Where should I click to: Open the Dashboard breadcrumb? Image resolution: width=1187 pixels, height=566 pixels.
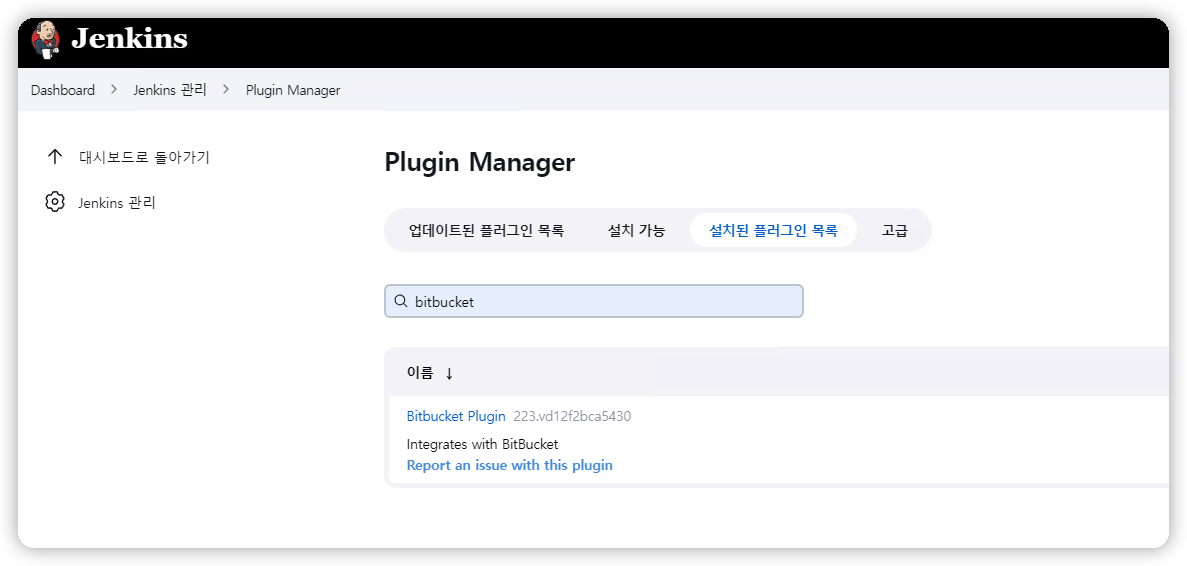click(x=63, y=90)
